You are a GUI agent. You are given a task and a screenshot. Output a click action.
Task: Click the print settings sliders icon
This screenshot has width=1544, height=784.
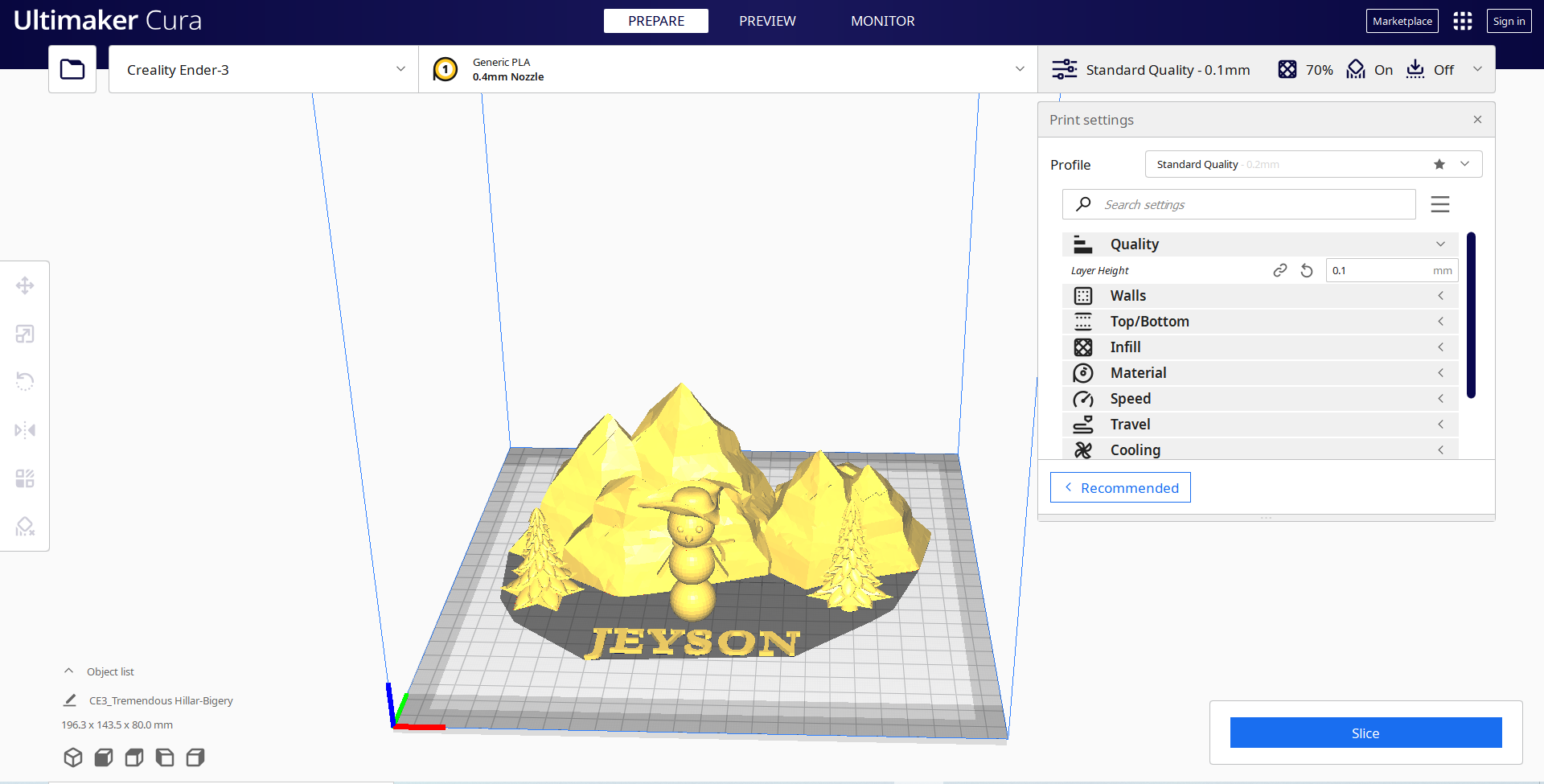[1065, 69]
